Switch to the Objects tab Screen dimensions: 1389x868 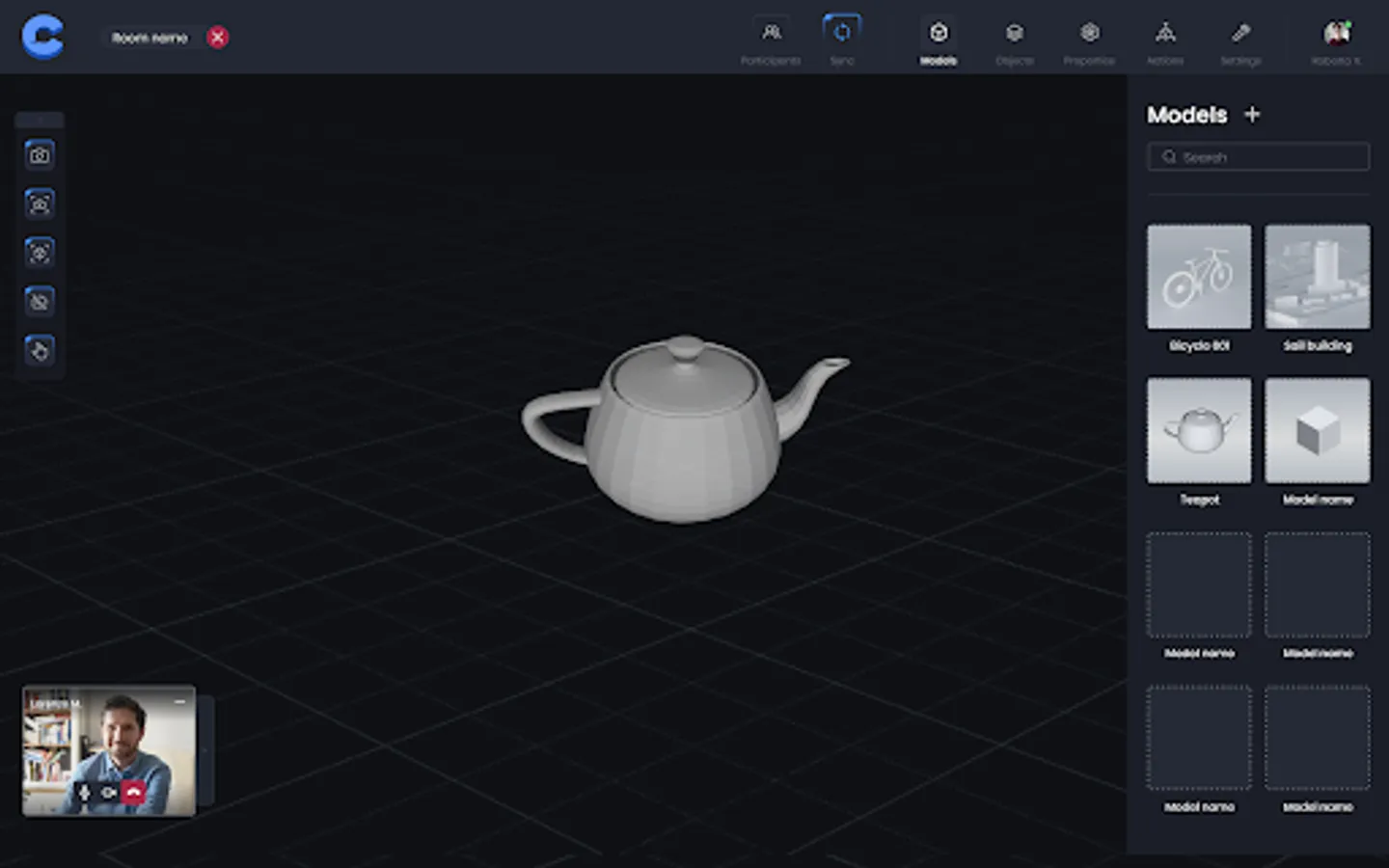[1014, 41]
